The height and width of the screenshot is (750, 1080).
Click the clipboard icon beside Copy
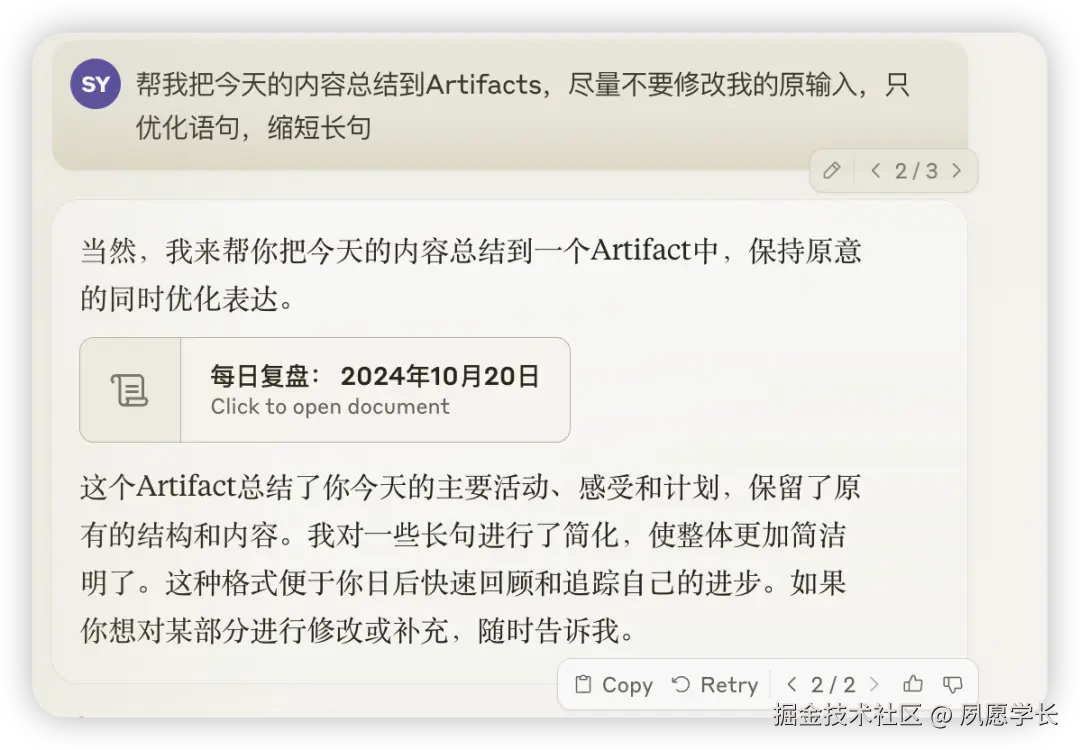583,684
